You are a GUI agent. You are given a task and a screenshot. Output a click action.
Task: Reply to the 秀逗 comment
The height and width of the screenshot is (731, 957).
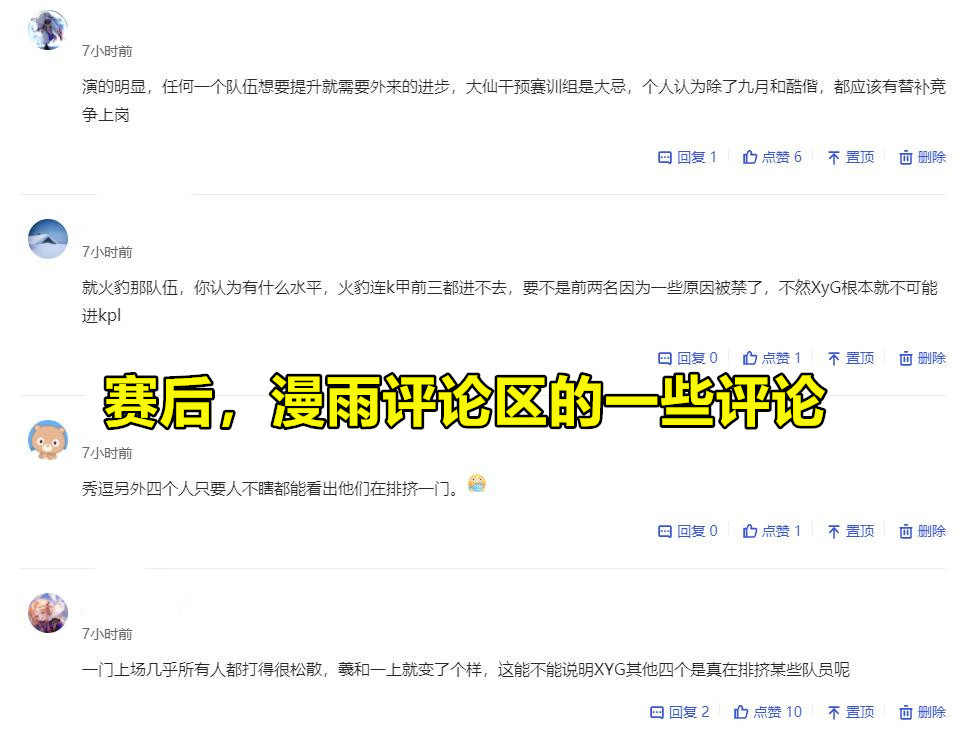pyautogui.click(x=687, y=531)
